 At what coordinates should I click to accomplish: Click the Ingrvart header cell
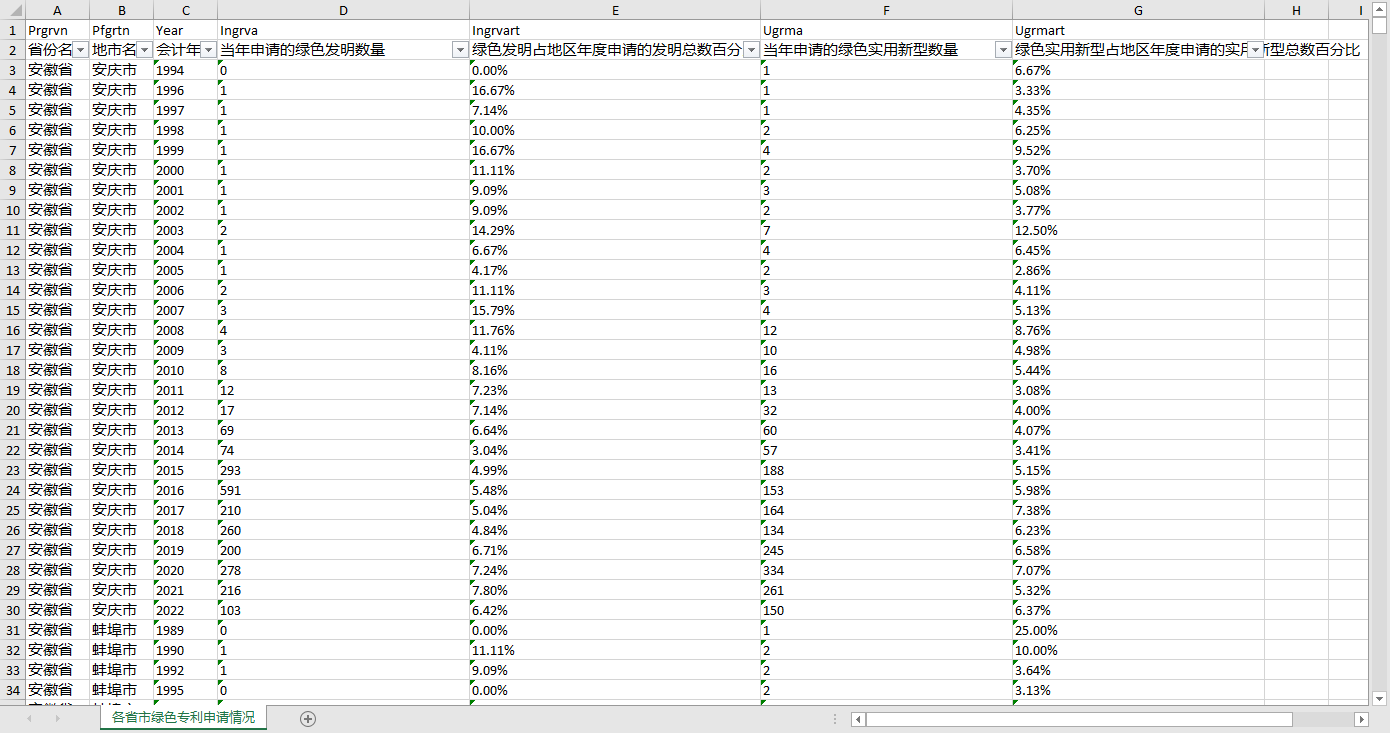point(615,30)
